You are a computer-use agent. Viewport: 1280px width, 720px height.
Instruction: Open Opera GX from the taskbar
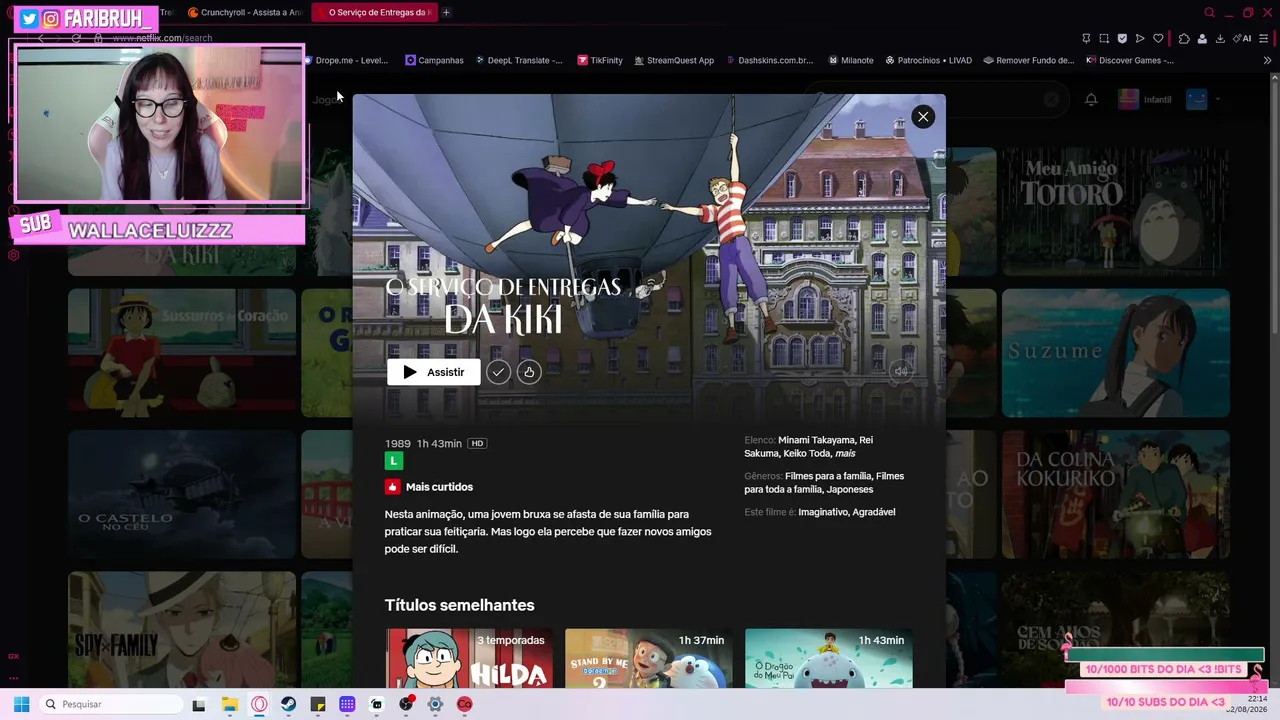coord(259,704)
